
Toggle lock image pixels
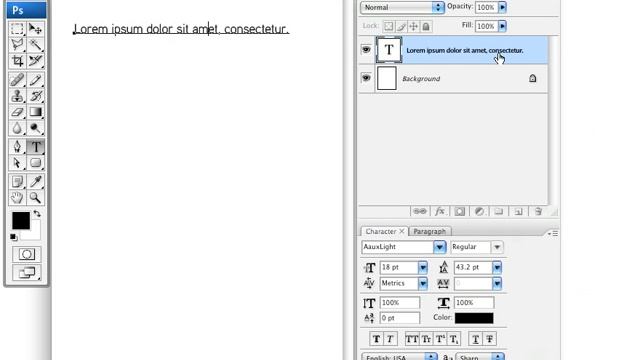401,27
